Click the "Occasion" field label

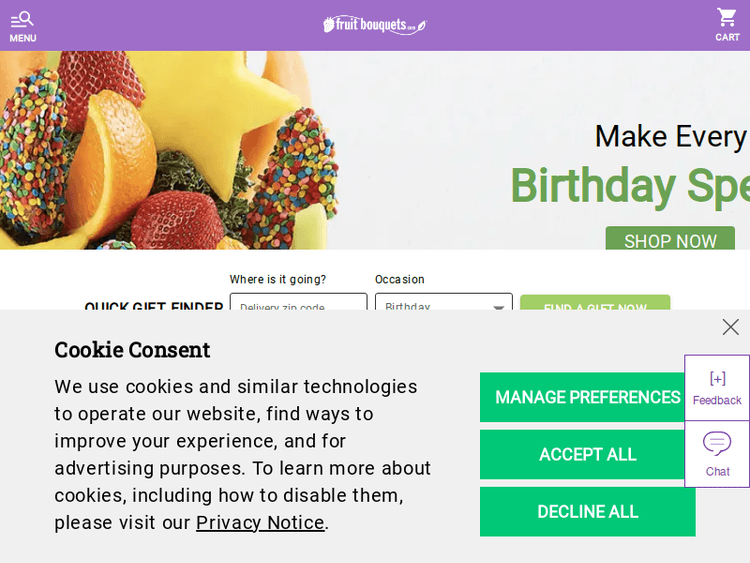coord(400,280)
